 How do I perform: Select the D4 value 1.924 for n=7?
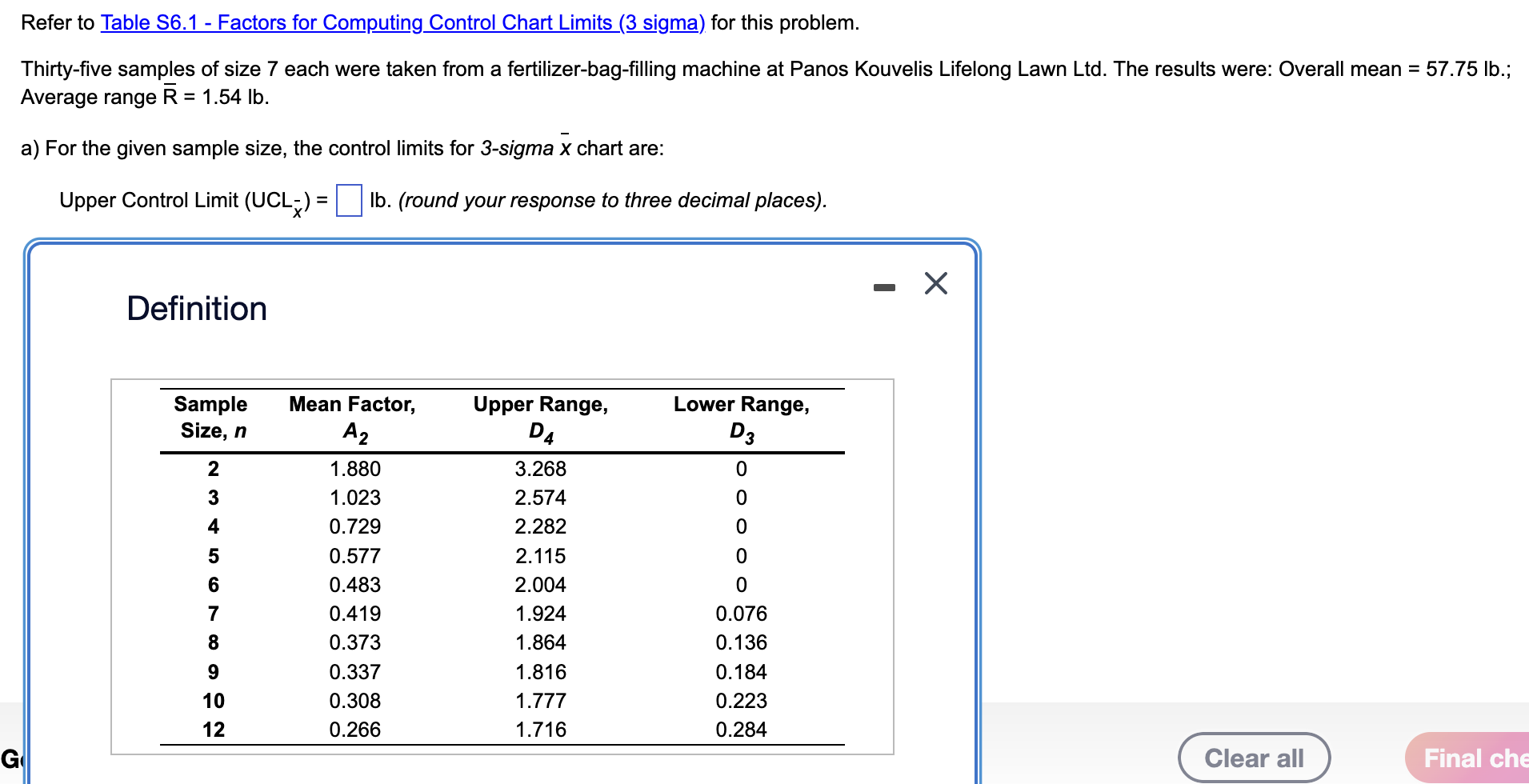[541, 614]
